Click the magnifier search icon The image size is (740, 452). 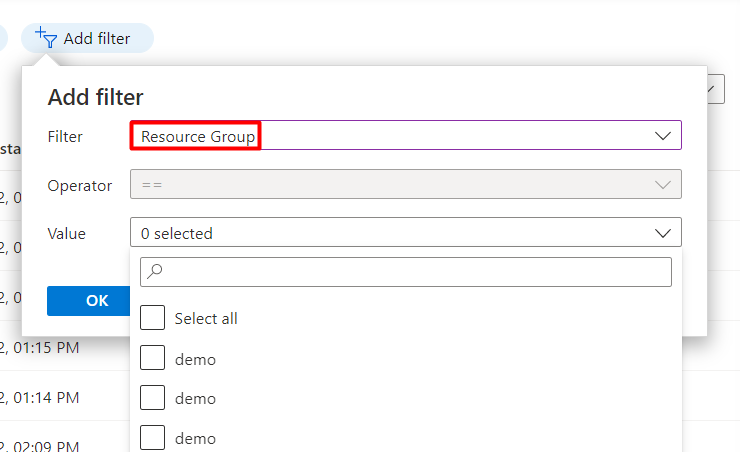point(154,271)
